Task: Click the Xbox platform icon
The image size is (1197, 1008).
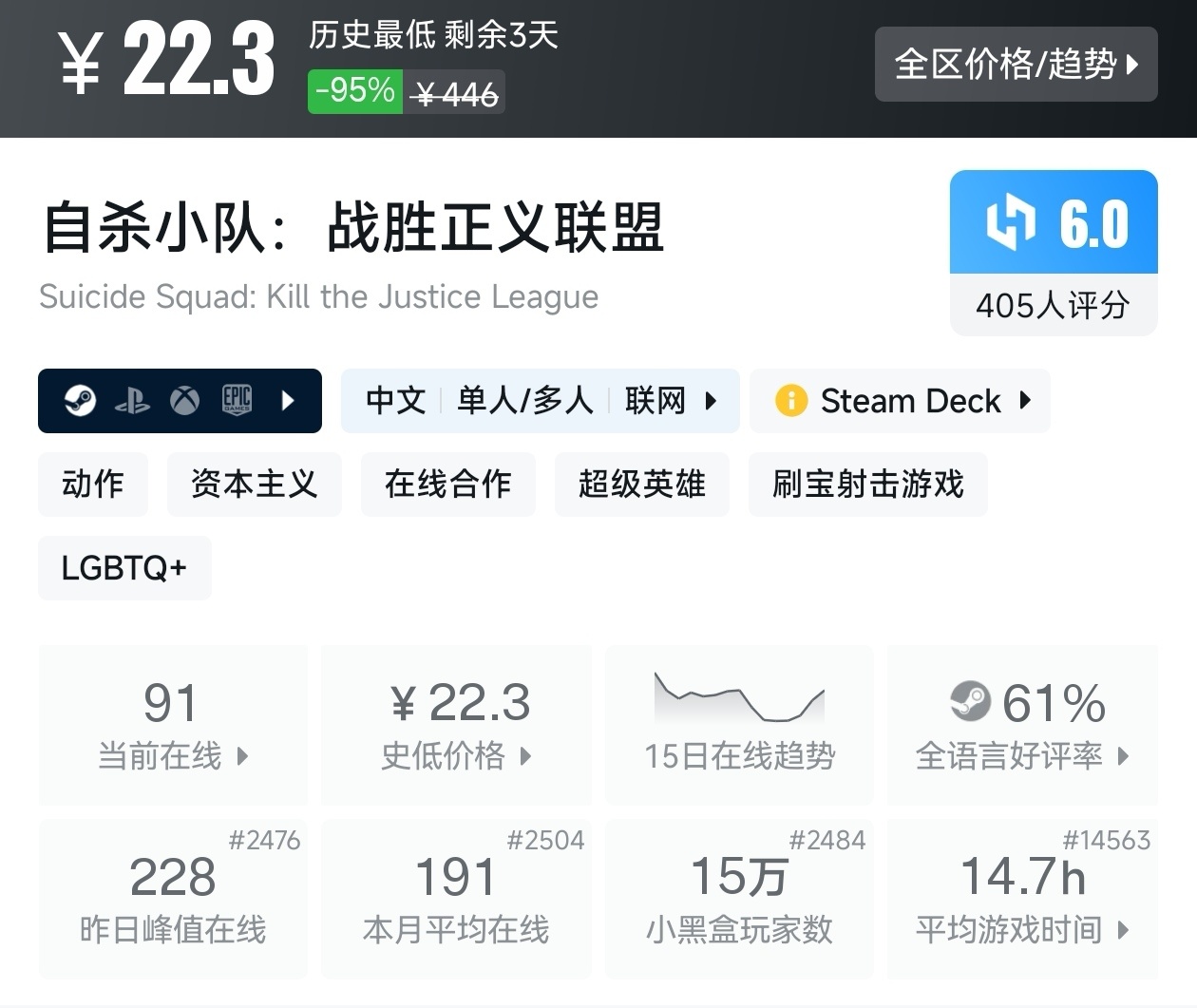Action: tap(184, 401)
